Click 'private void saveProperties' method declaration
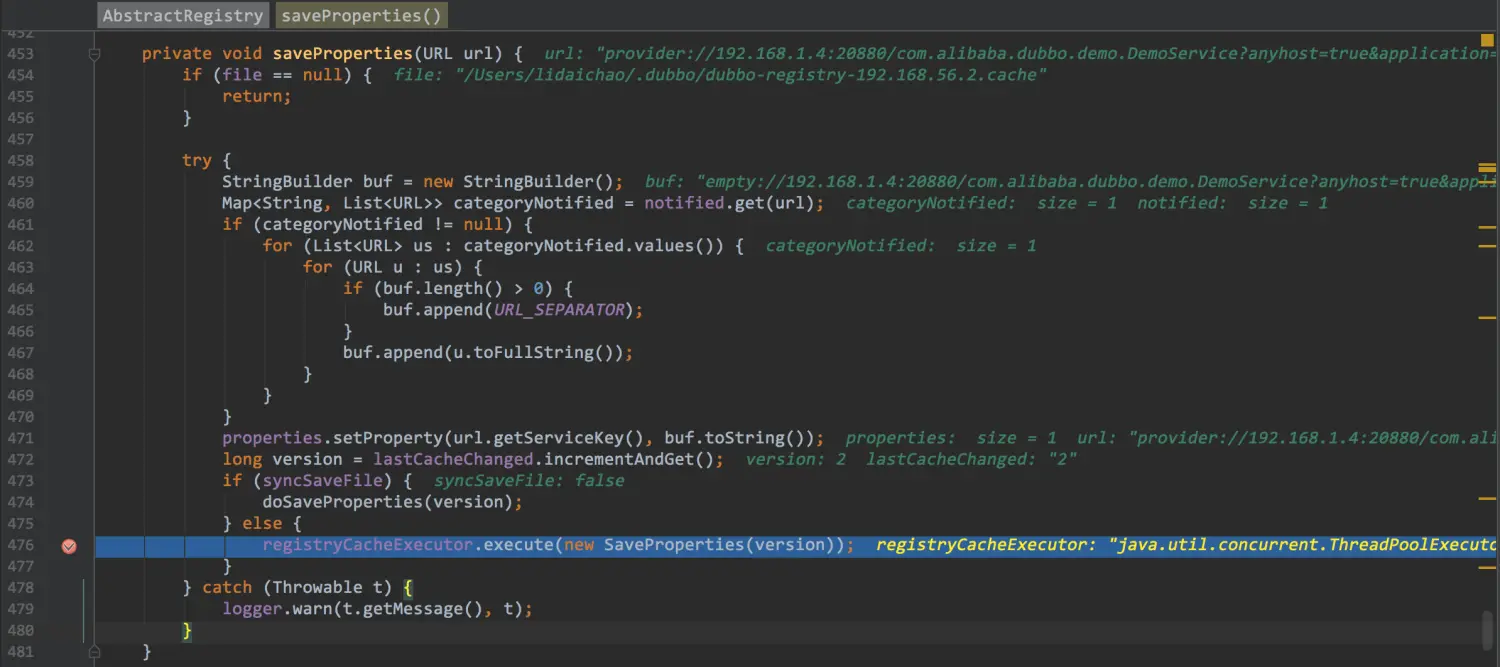Viewport: 1500px width, 667px height. [276, 54]
